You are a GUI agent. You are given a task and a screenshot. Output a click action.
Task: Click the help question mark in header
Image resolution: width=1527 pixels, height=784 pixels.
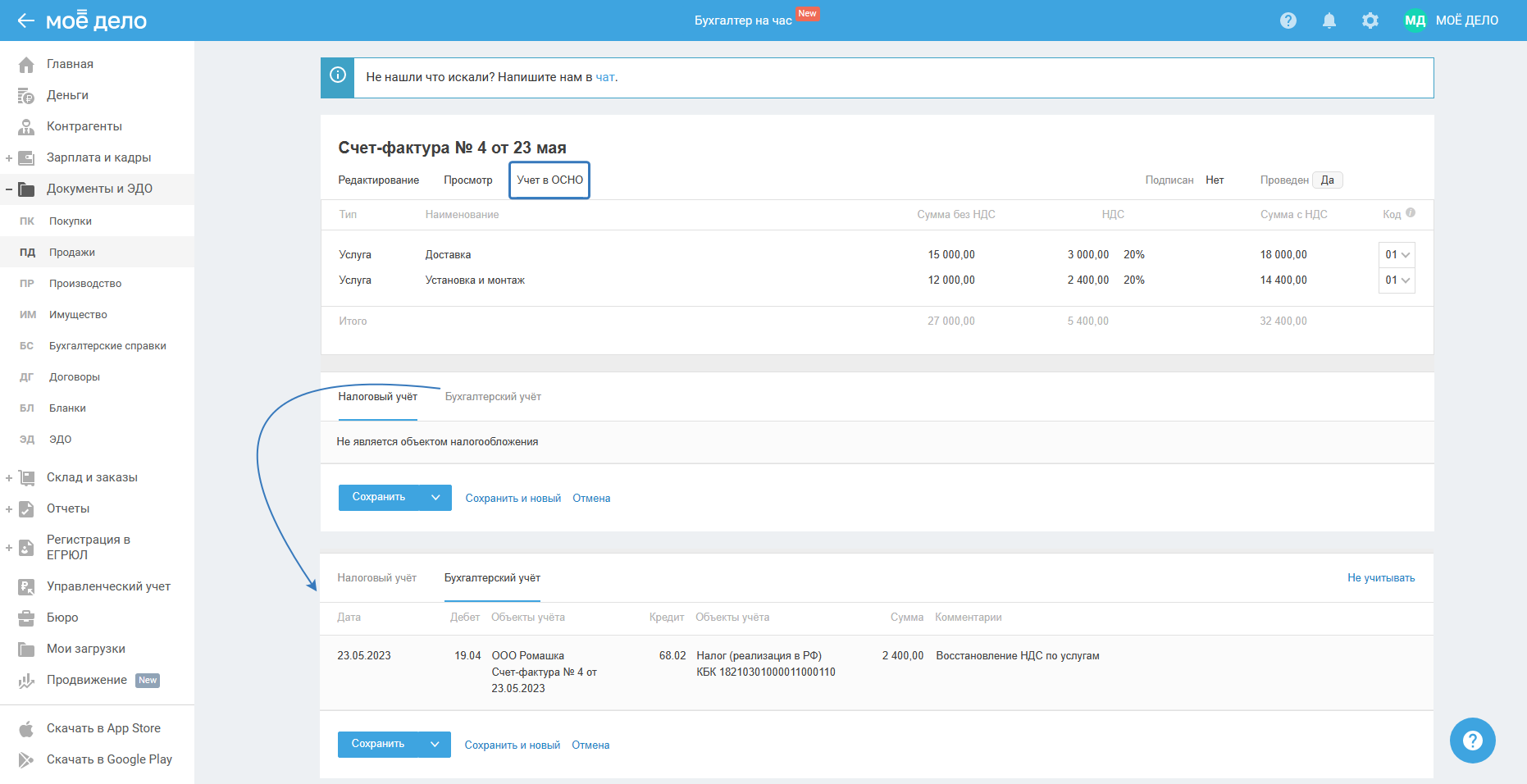1288,21
